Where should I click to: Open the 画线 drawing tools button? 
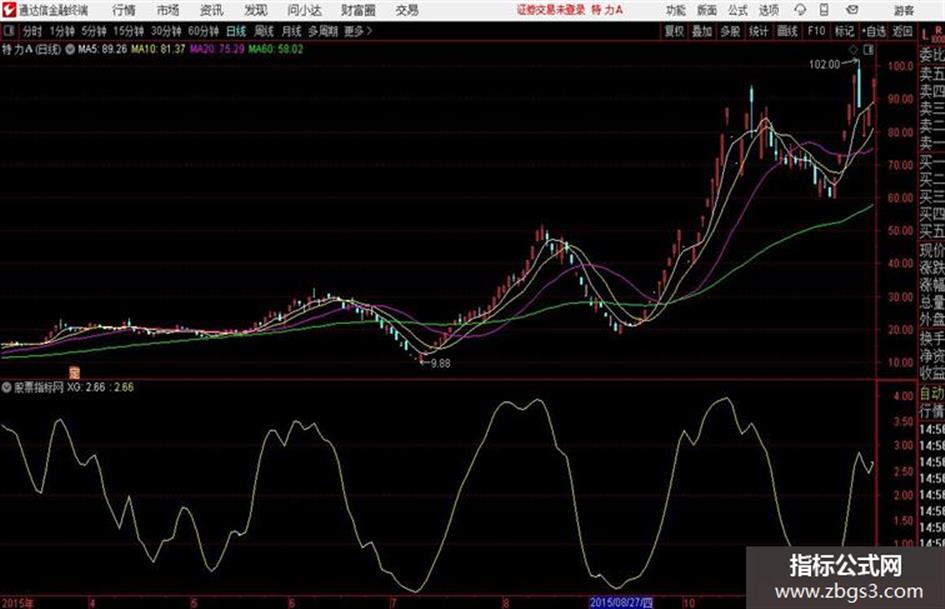click(788, 31)
